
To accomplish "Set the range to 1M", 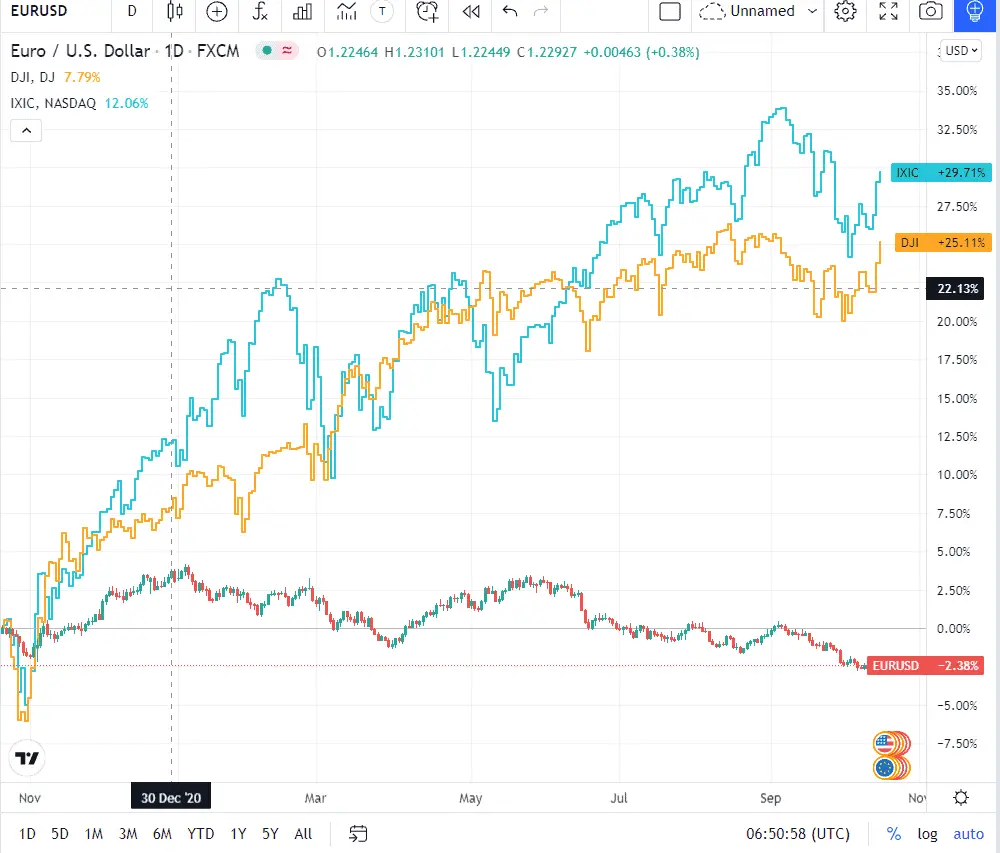I will click(94, 833).
